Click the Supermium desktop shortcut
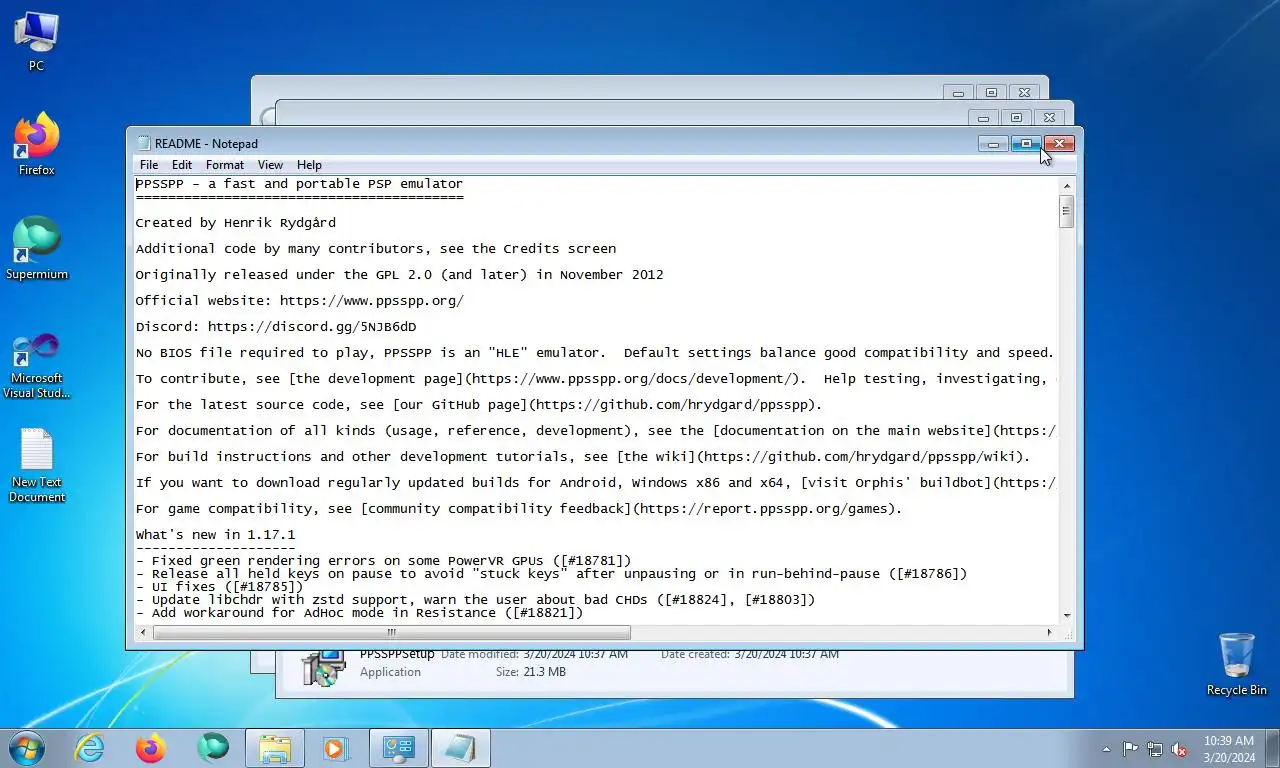The image size is (1280, 768). click(37, 249)
